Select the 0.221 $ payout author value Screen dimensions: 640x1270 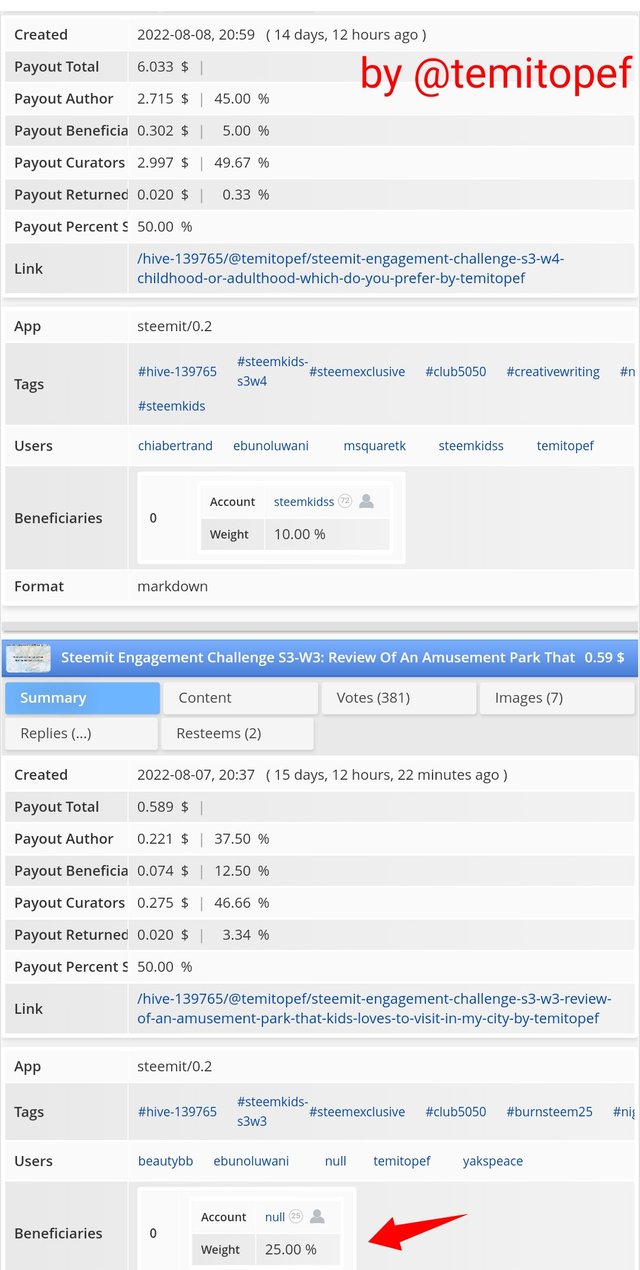(162, 839)
